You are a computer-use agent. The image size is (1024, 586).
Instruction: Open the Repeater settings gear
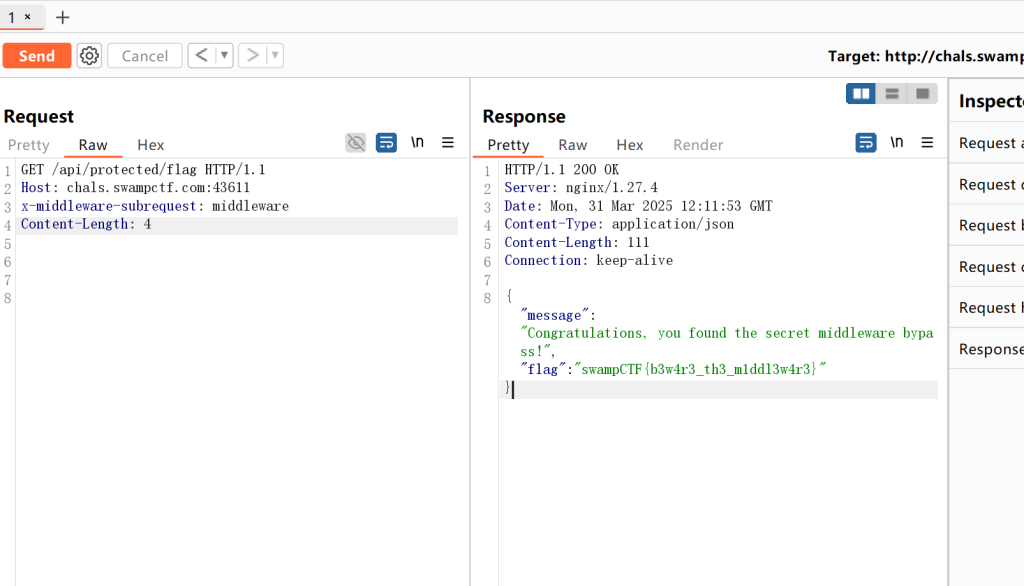[89, 56]
